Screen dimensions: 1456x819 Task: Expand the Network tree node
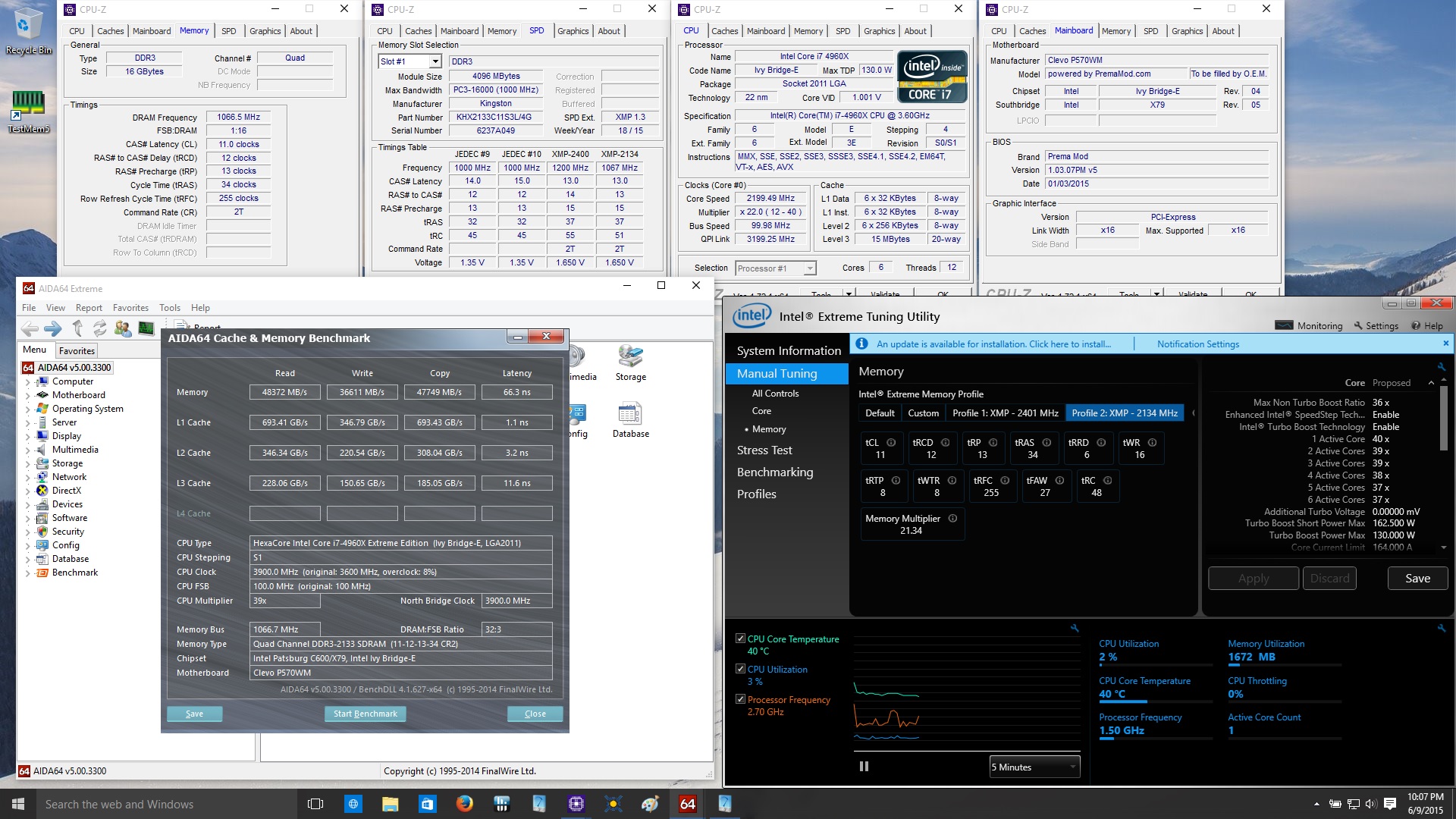click(x=28, y=477)
